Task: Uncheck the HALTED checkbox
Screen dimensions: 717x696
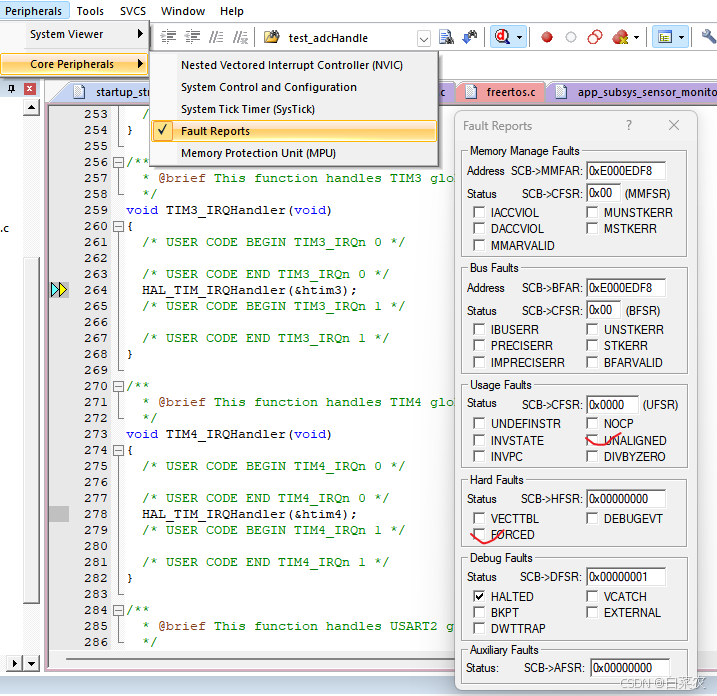Action: click(x=479, y=596)
